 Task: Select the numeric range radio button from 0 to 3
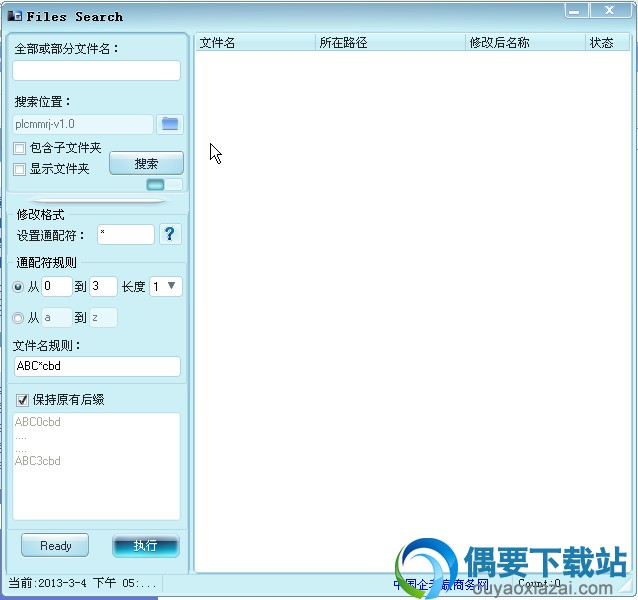point(18,287)
